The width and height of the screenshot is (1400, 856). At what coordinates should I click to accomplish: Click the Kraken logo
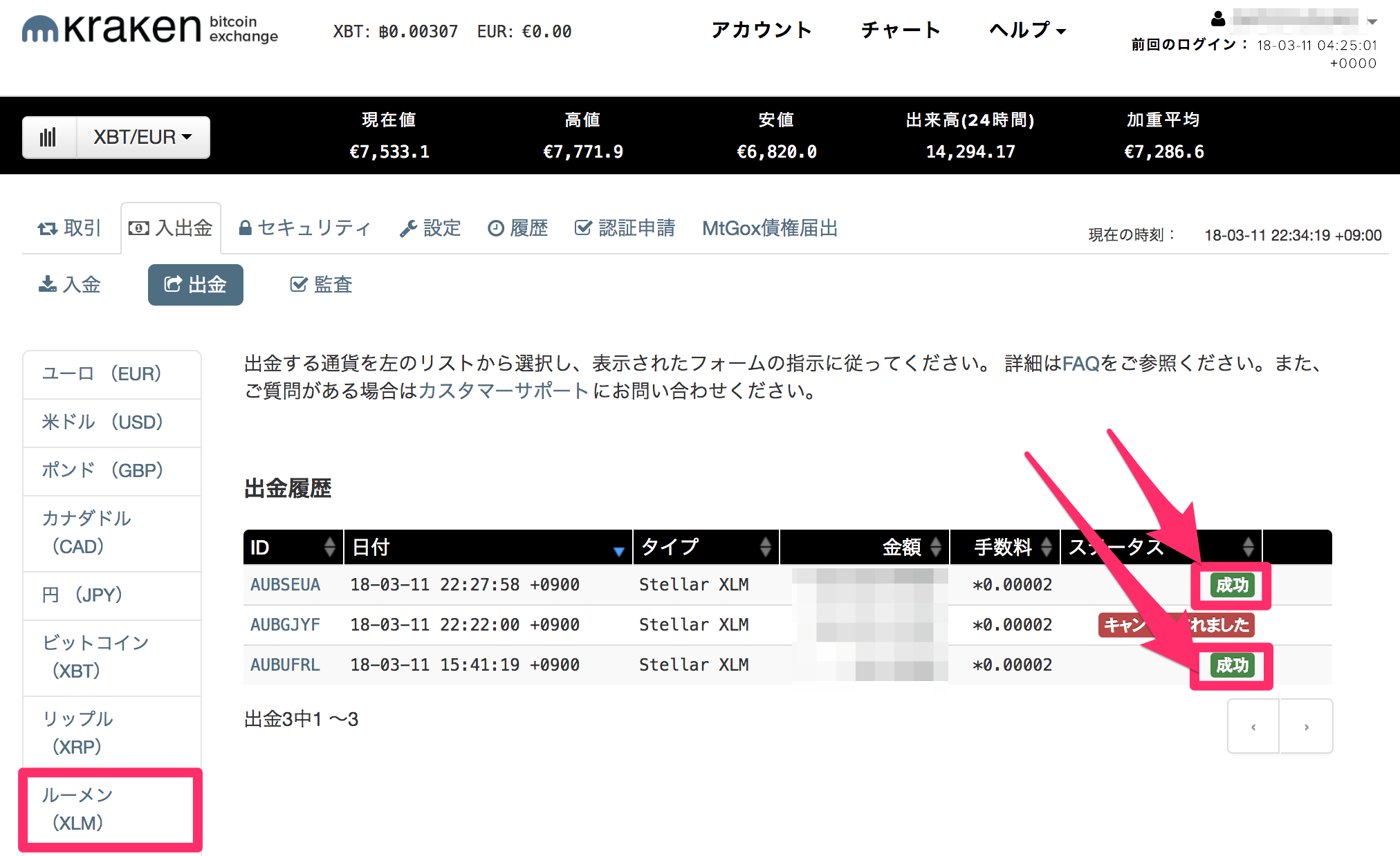point(149,29)
